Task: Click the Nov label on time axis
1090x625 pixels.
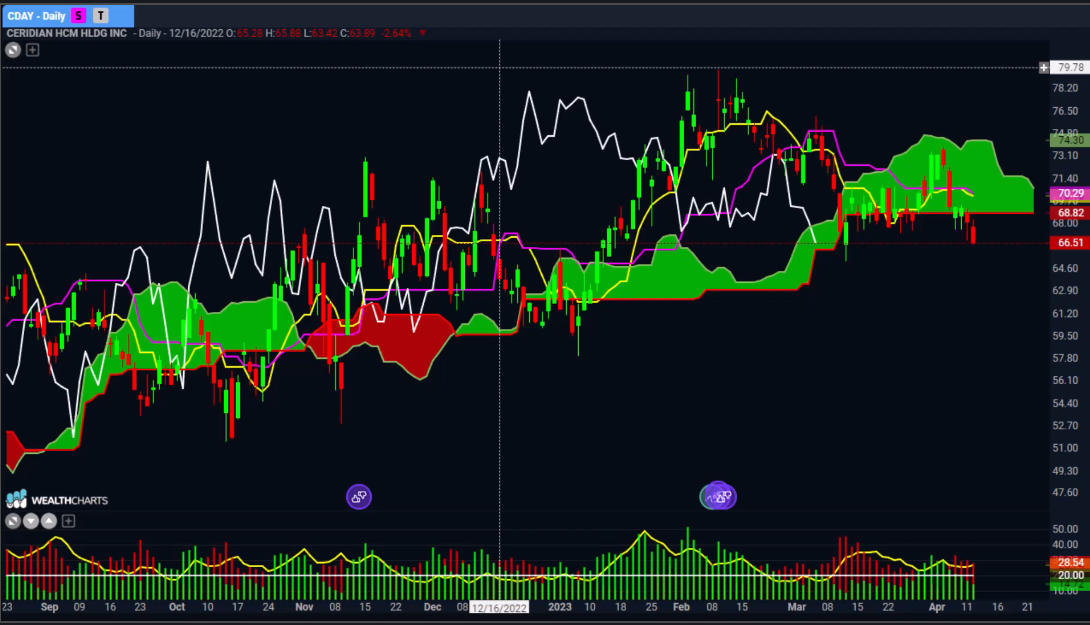Action: 304,607
